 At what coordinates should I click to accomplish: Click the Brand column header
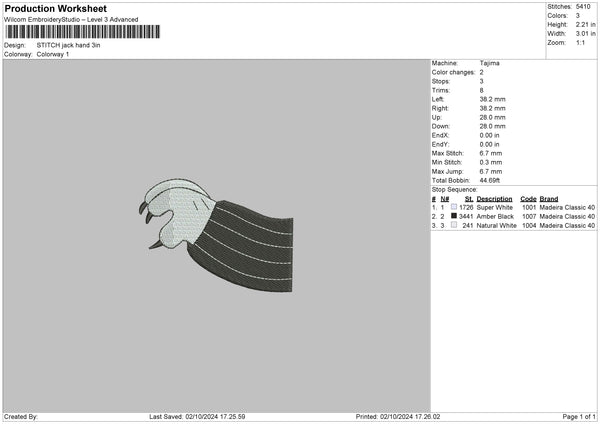(x=549, y=198)
